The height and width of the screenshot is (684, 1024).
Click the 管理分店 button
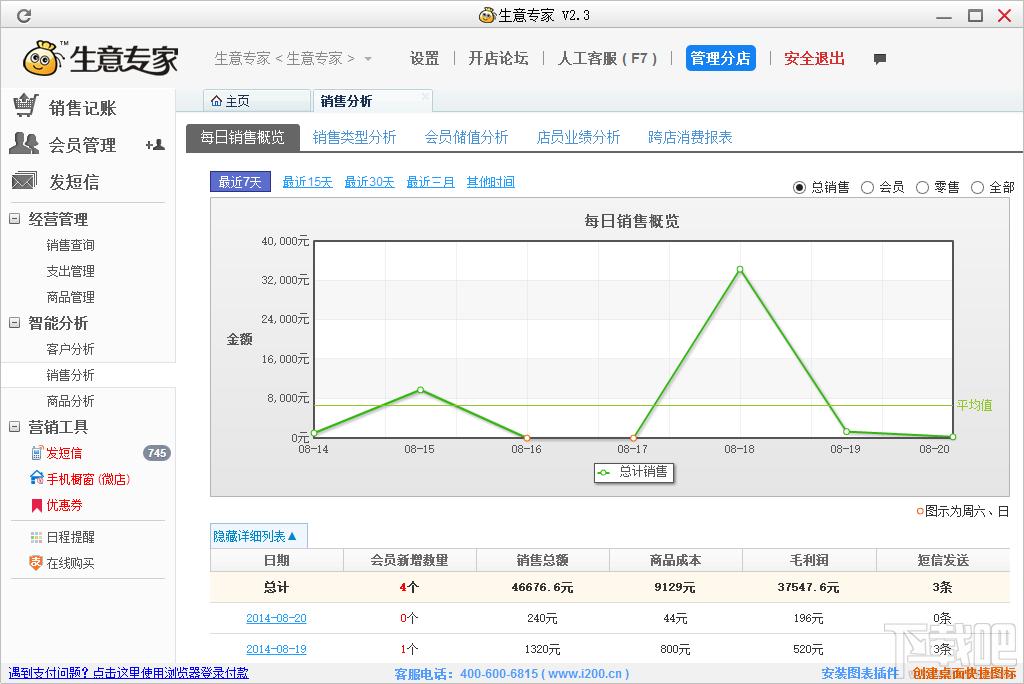720,58
